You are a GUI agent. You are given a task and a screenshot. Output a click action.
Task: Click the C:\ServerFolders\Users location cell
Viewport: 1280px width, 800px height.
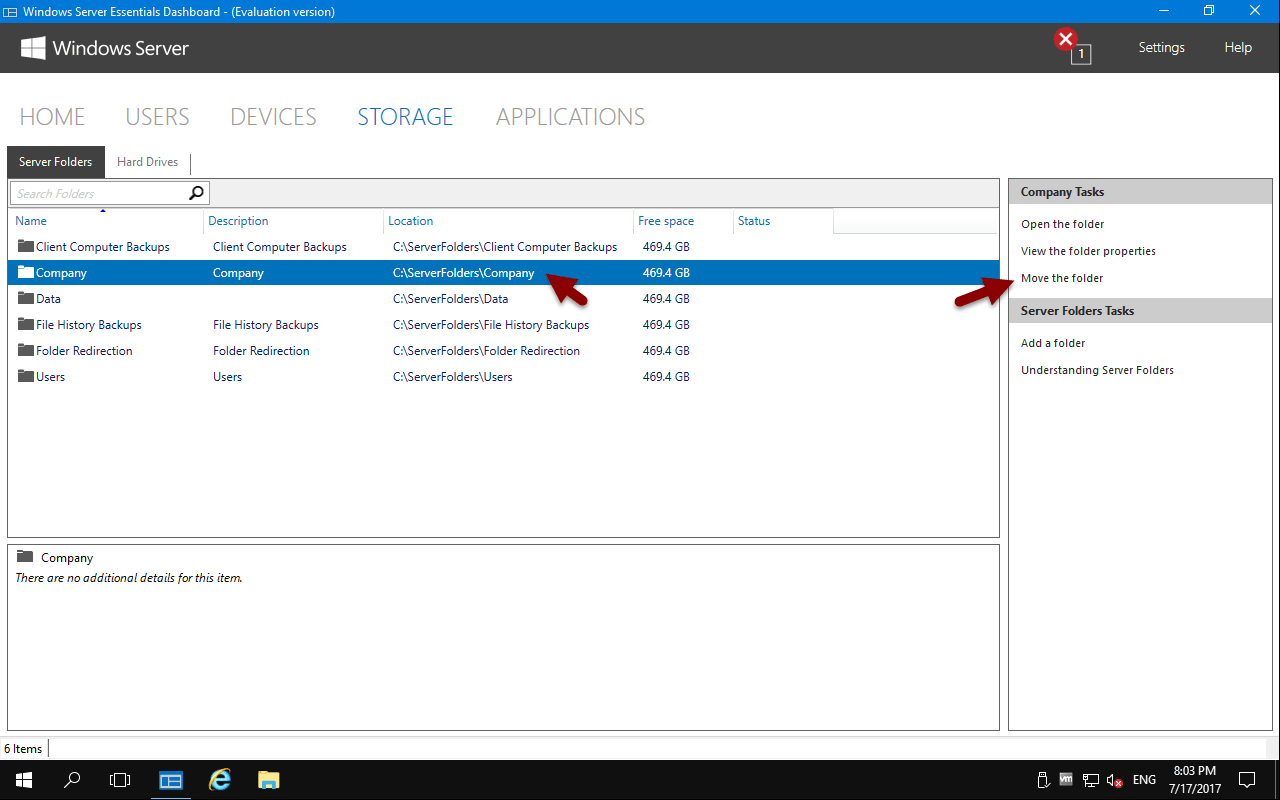coord(453,377)
